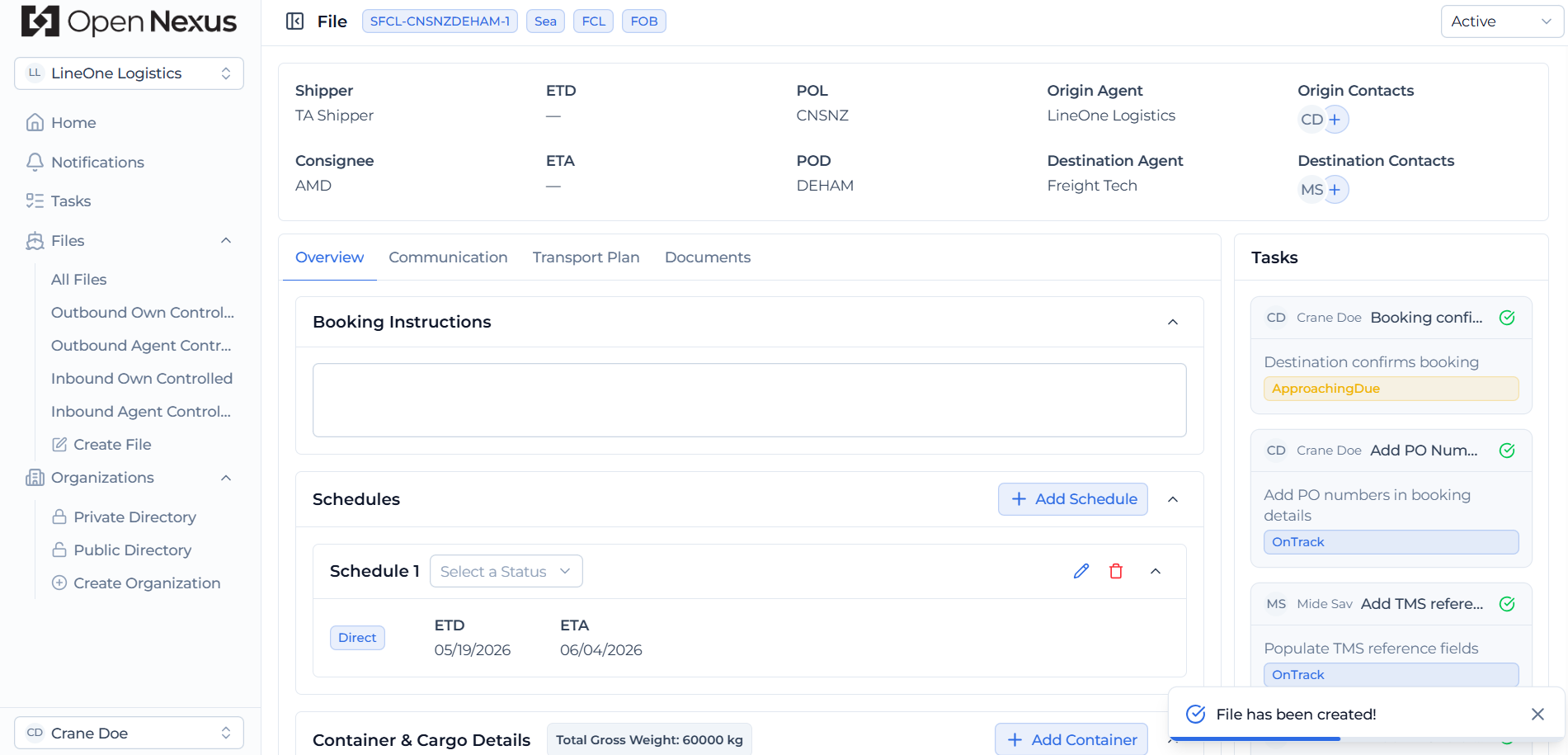Click the OnTrack badge under Add PO numbers
The image size is (1568, 755).
click(x=1391, y=542)
